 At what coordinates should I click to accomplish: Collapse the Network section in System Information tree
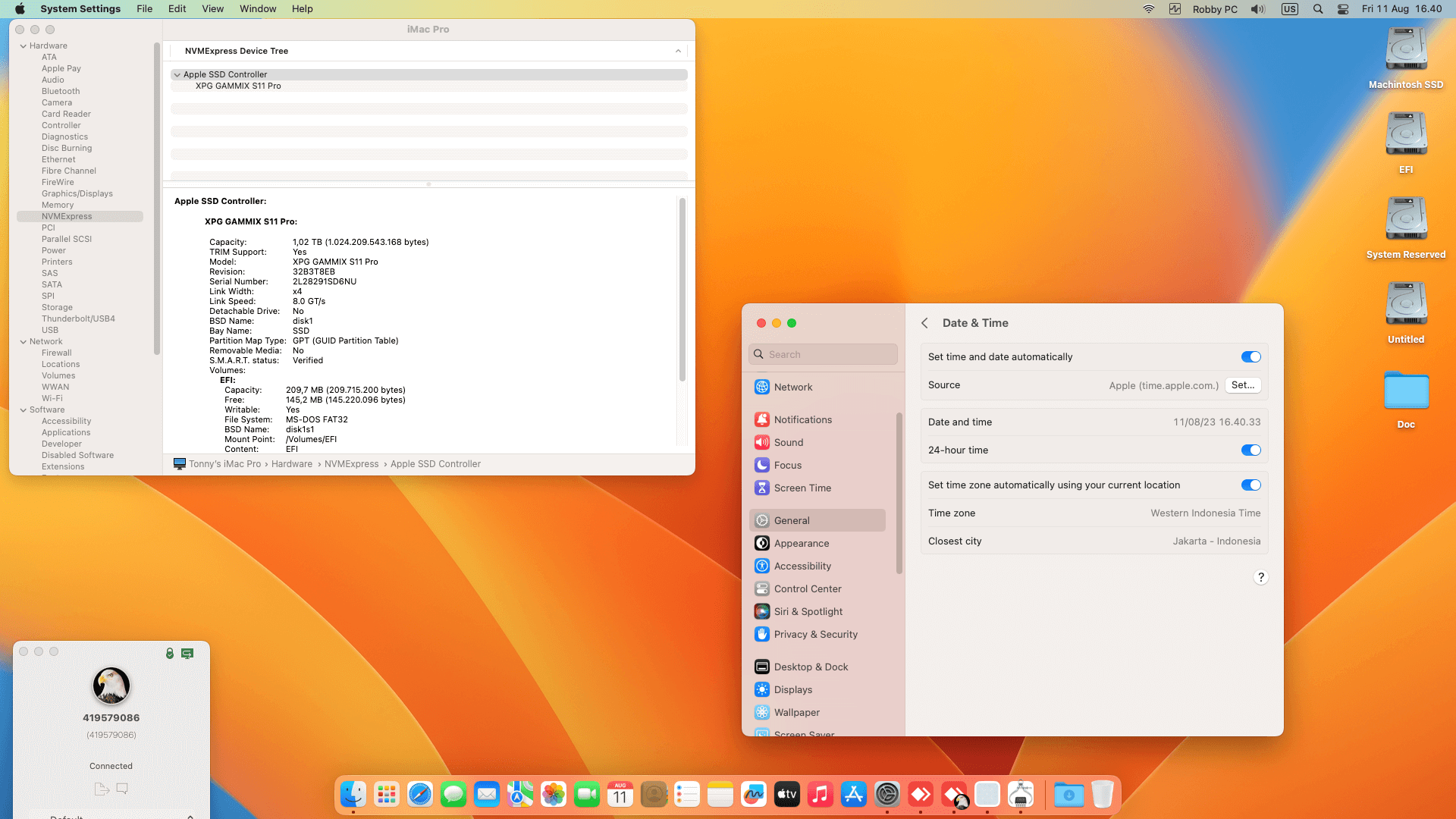pyautogui.click(x=24, y=342)
